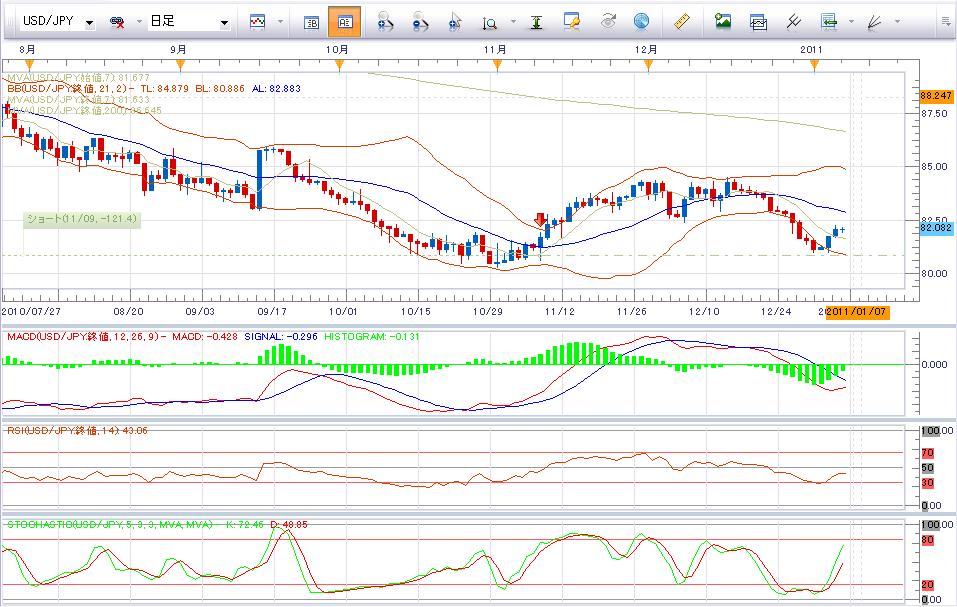
Task: Click the 8月 orange month marker
Action: point(29,65)
